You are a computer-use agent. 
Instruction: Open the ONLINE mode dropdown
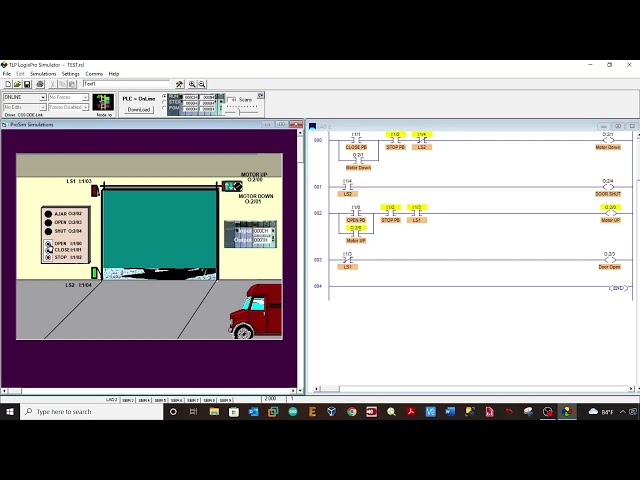point(24,97)
